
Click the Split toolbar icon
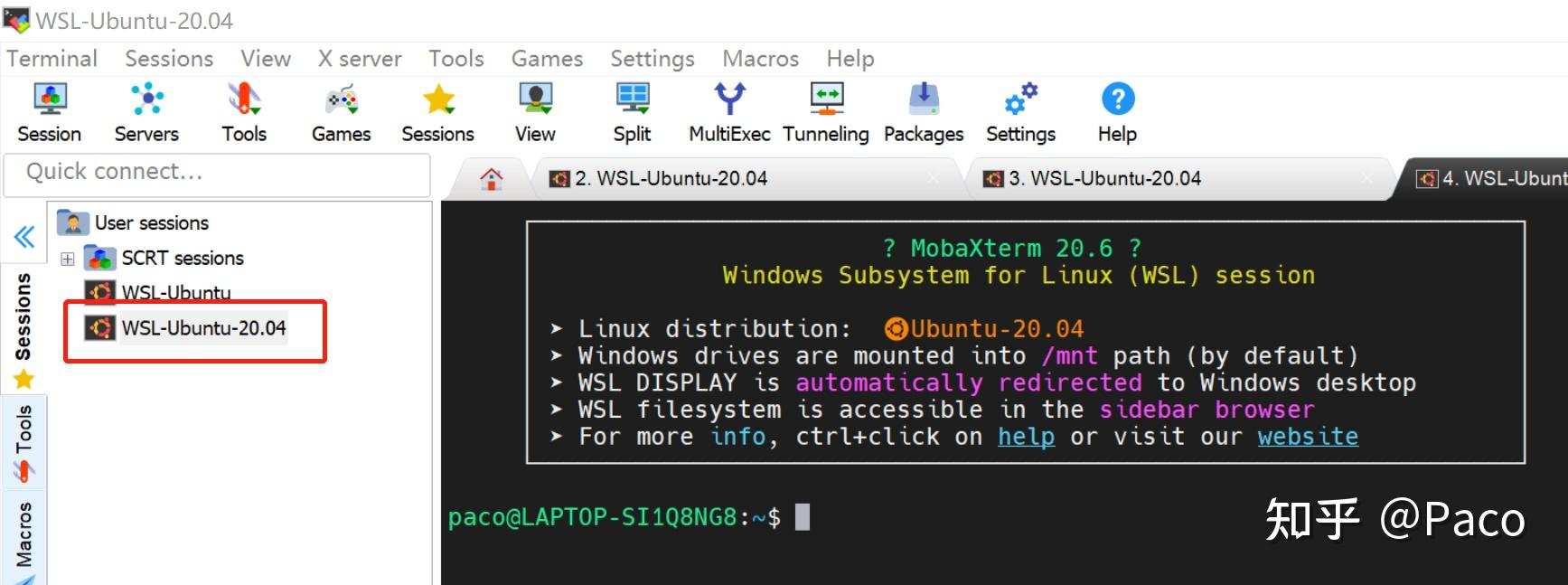(633, 98)
